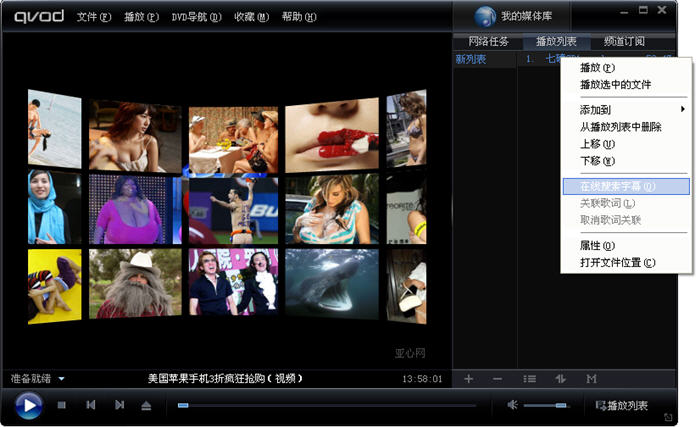
Task: Click the sort arrows icon below the playlist
Action: tap(561, 379)
